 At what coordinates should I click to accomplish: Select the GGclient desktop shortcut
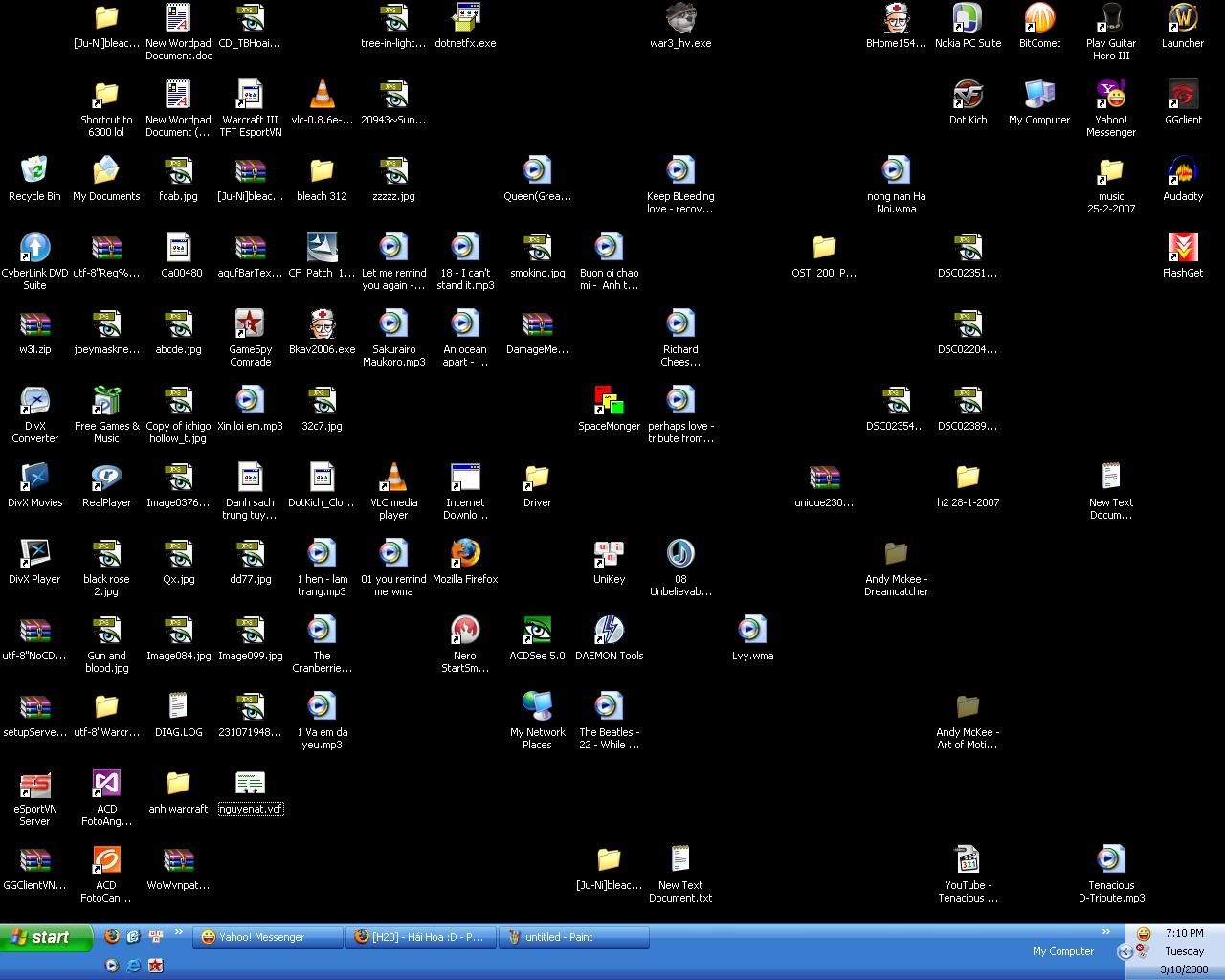tap(1183, 101)
